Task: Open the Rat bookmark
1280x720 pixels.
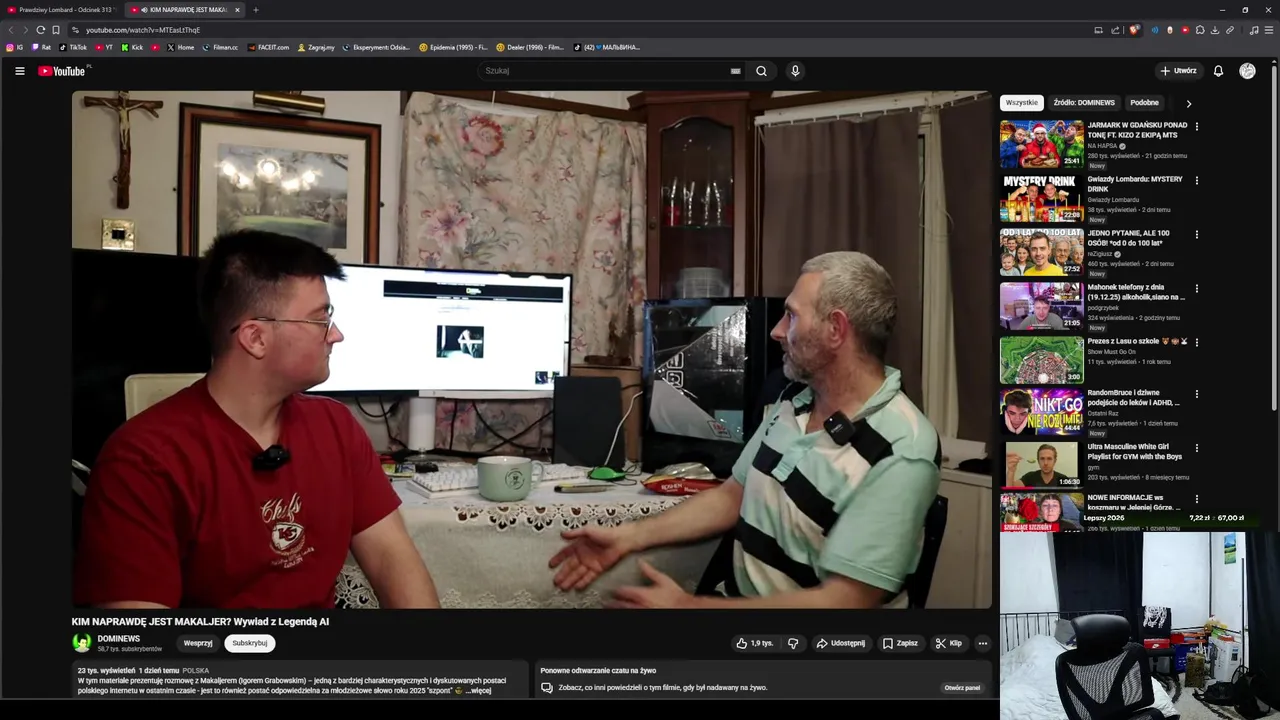Action: tap(41, 47)
